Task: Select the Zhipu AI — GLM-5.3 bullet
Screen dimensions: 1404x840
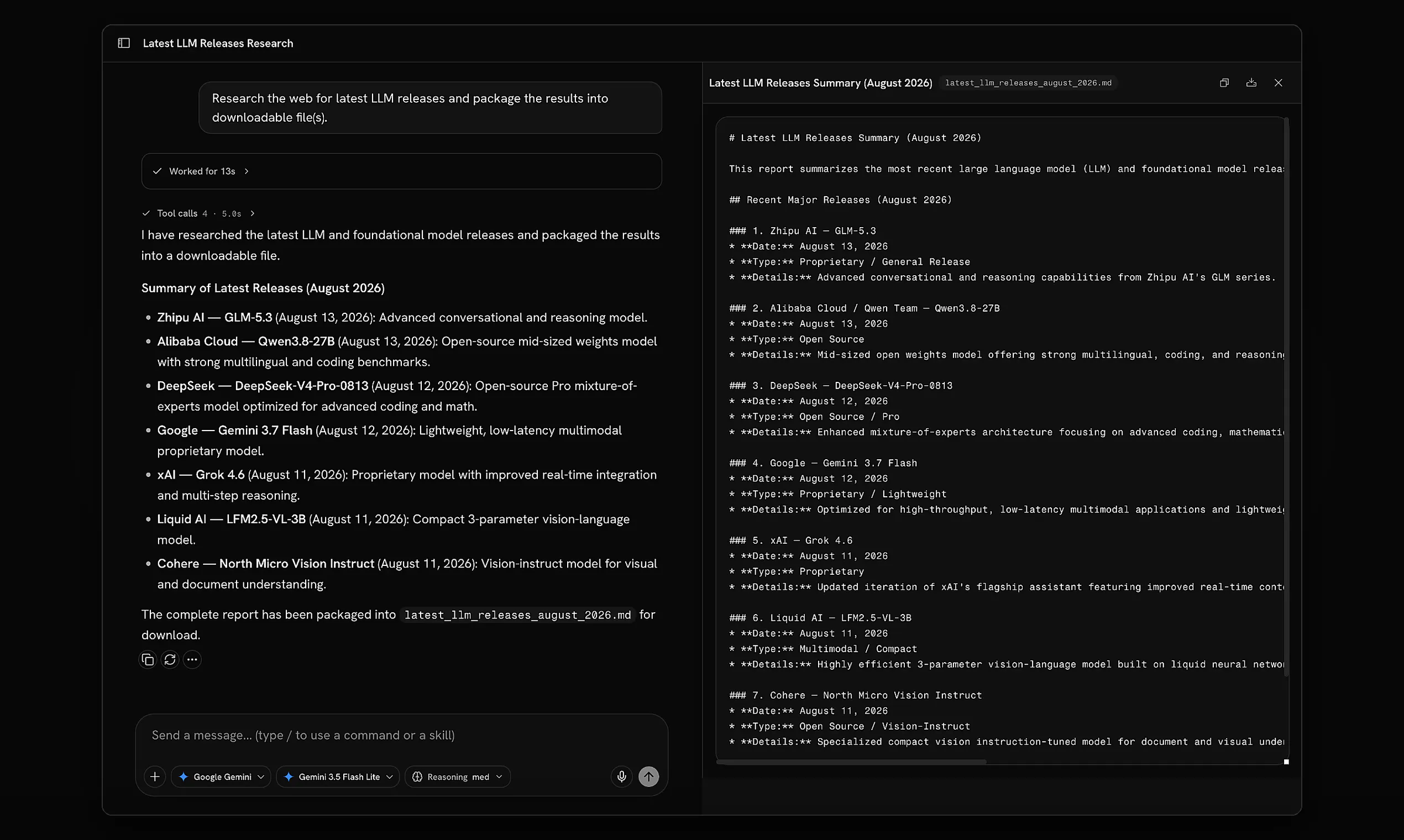Action: (402, 318)
